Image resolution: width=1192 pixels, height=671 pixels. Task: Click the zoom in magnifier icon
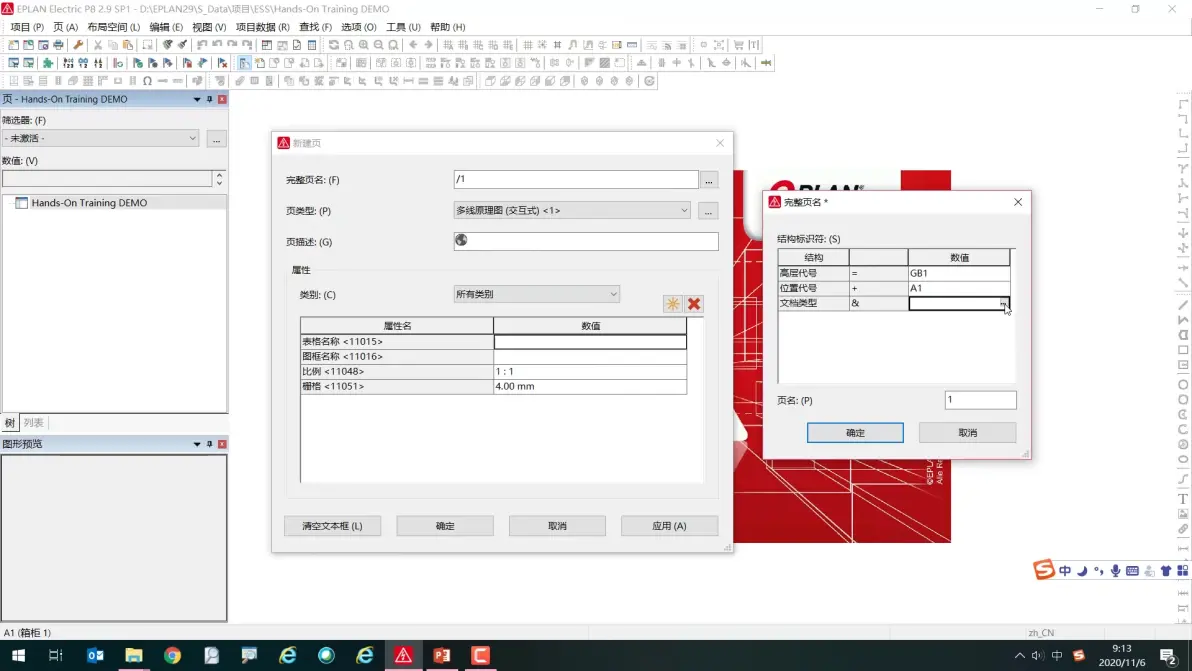pyautogui.click(x=363, y=45)
